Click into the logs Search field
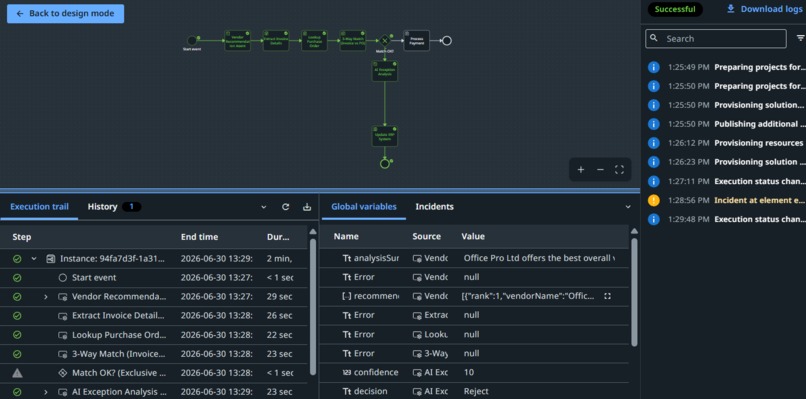This screenshot has height=399, width=806. 716,39
